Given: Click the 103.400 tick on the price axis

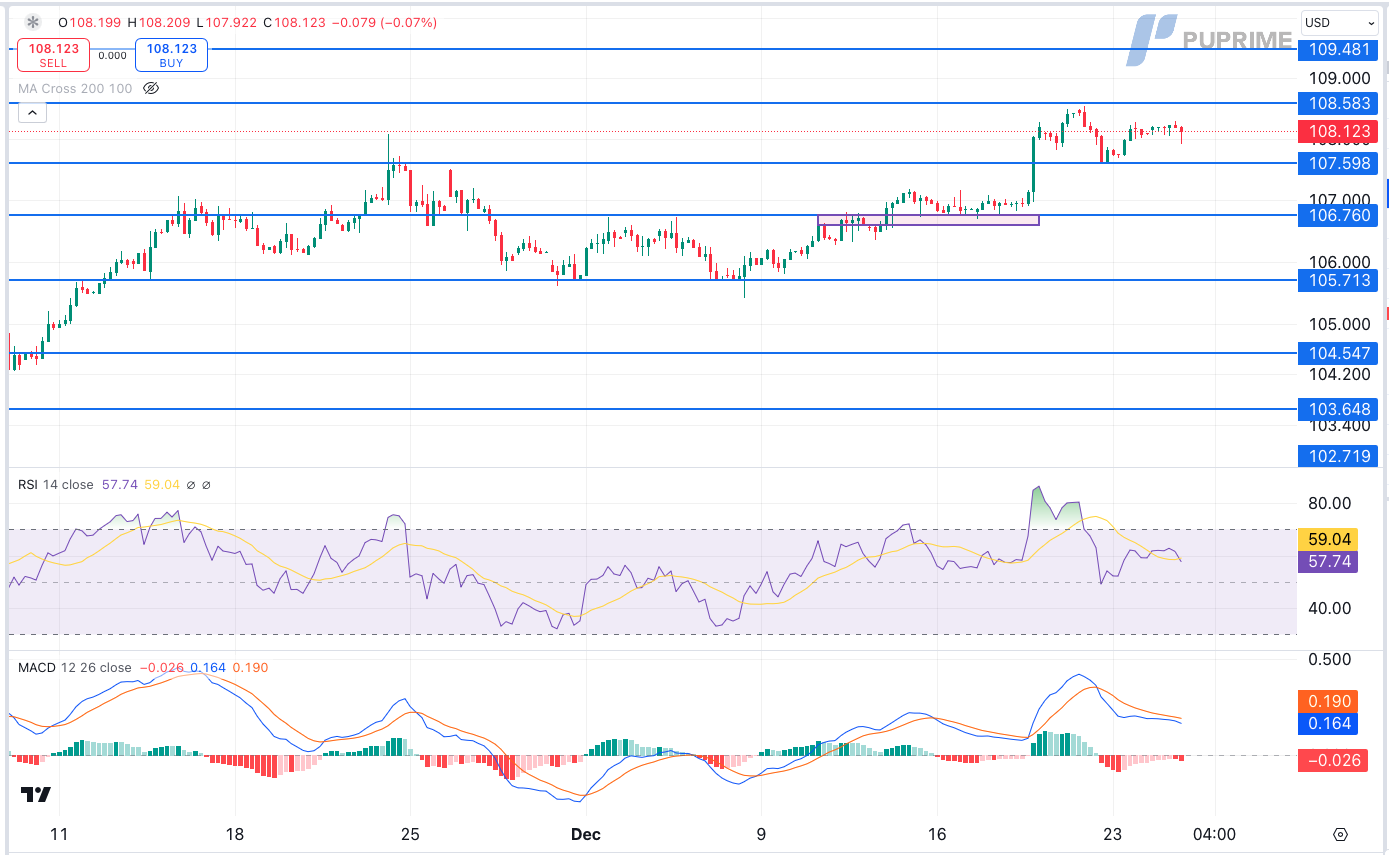Looking at the screenshot, I should tap(1339, 426).
